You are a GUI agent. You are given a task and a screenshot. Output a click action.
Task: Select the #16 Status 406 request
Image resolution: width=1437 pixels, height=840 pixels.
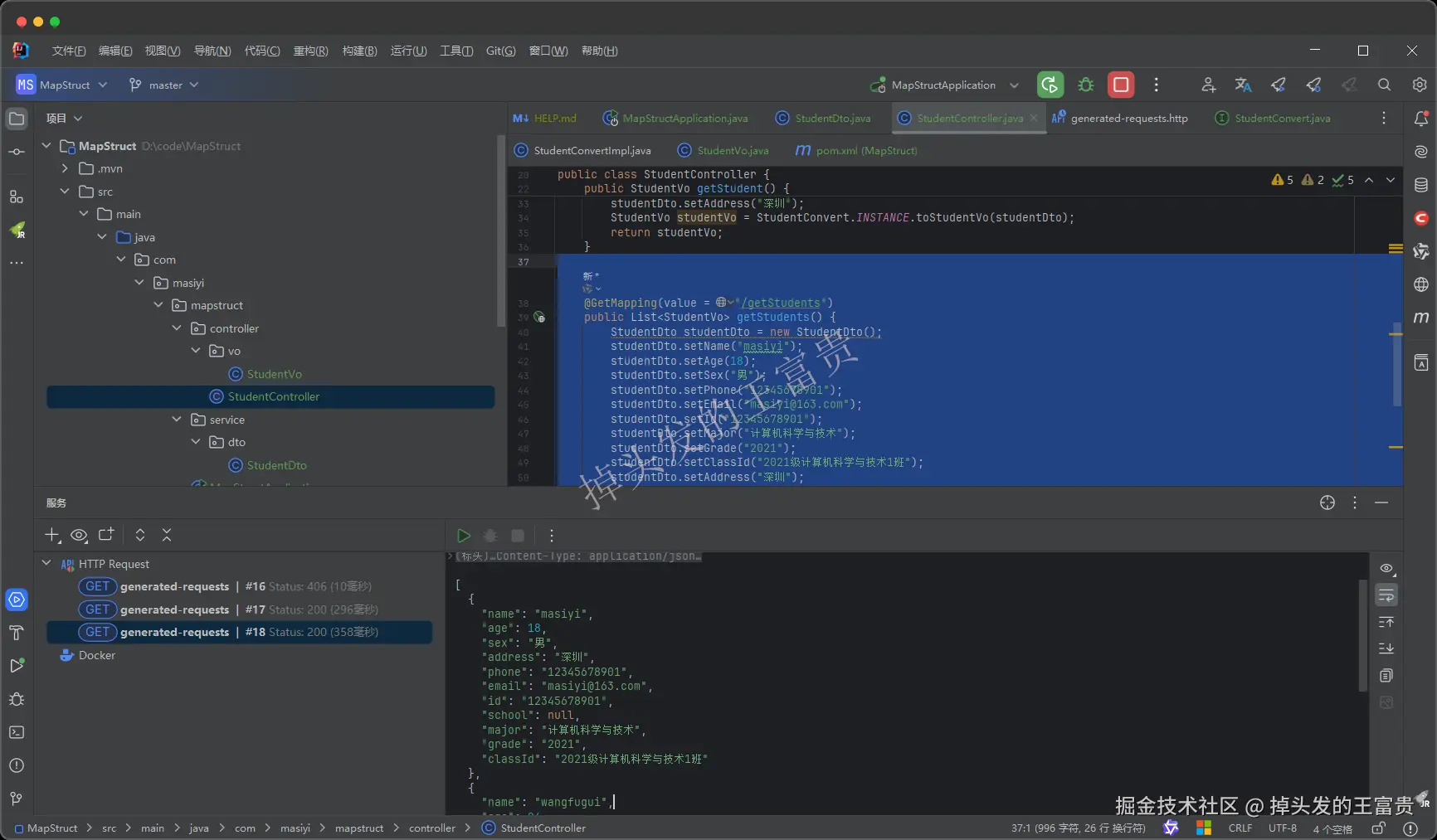239,586
